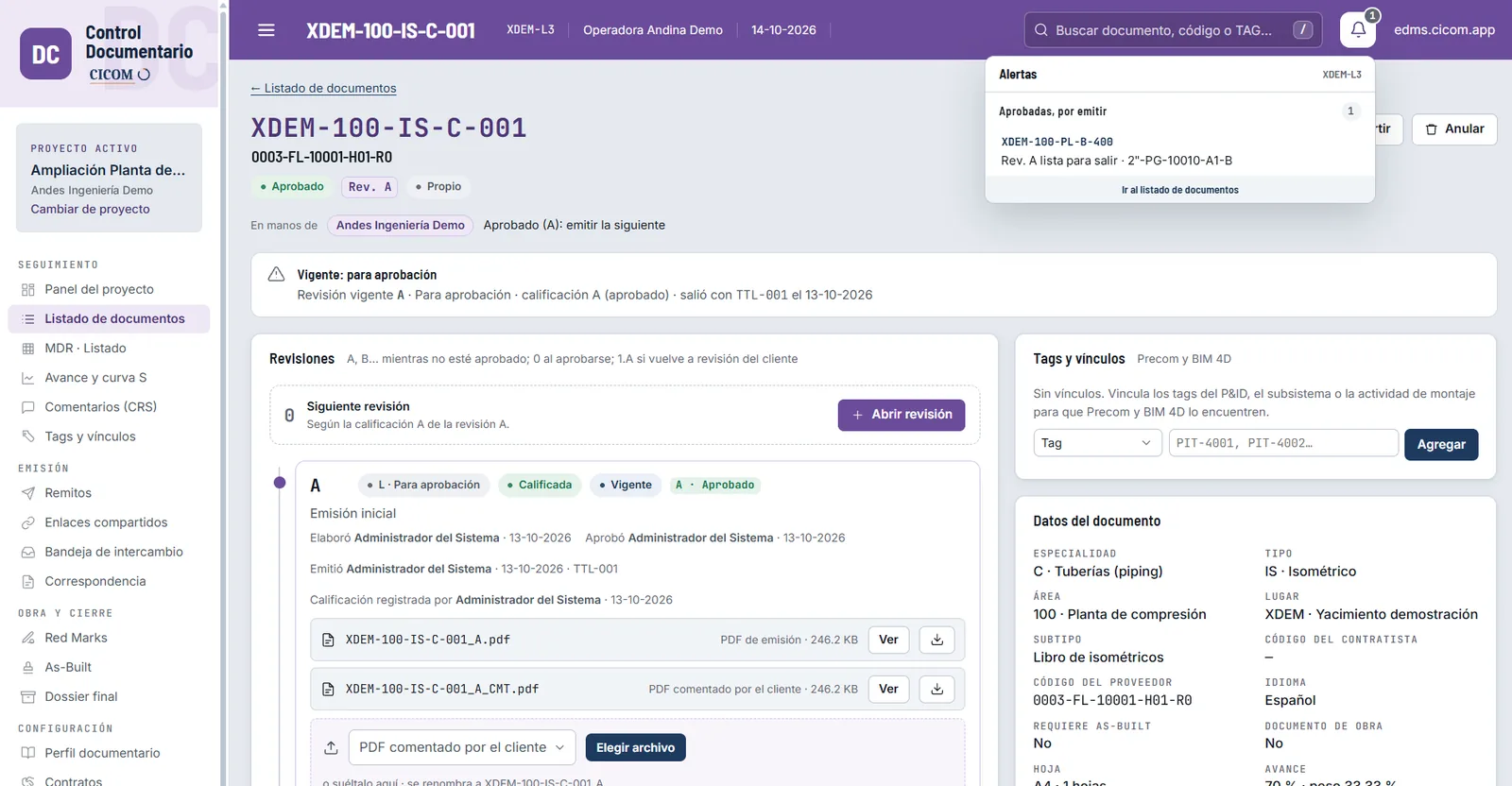This screenshot has height=786, width=1512.
Task: Click the Correspondencia document icon
Action: 28,581
